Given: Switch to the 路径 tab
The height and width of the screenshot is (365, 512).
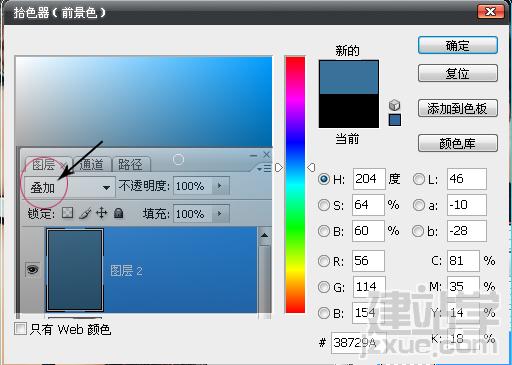Looking at the screenshot, I should [130, 164].
